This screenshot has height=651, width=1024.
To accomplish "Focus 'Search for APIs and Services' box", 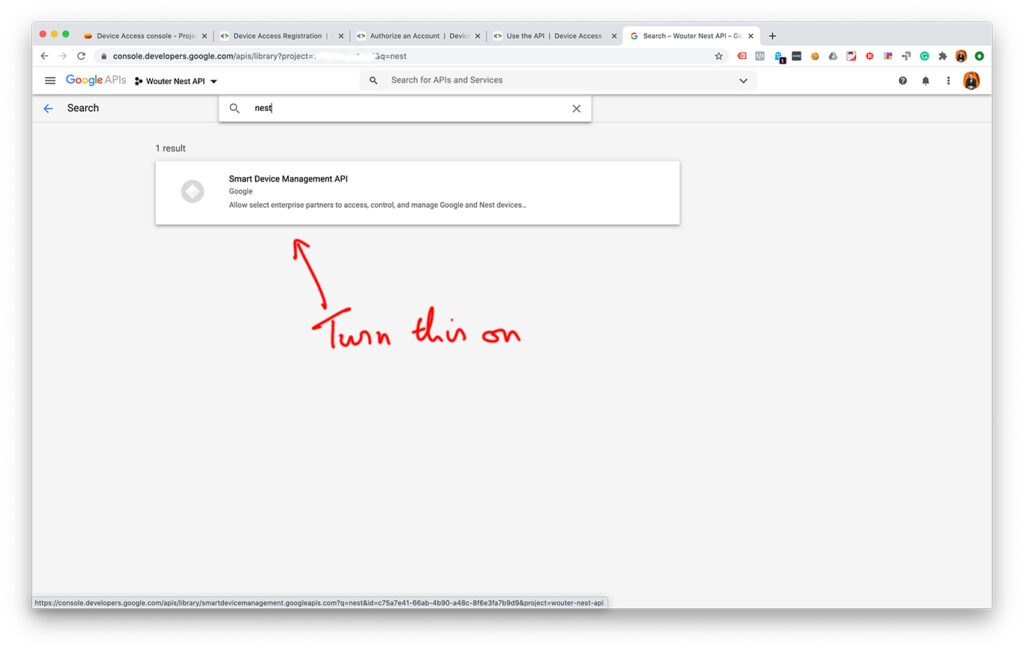I will point(558,80).
